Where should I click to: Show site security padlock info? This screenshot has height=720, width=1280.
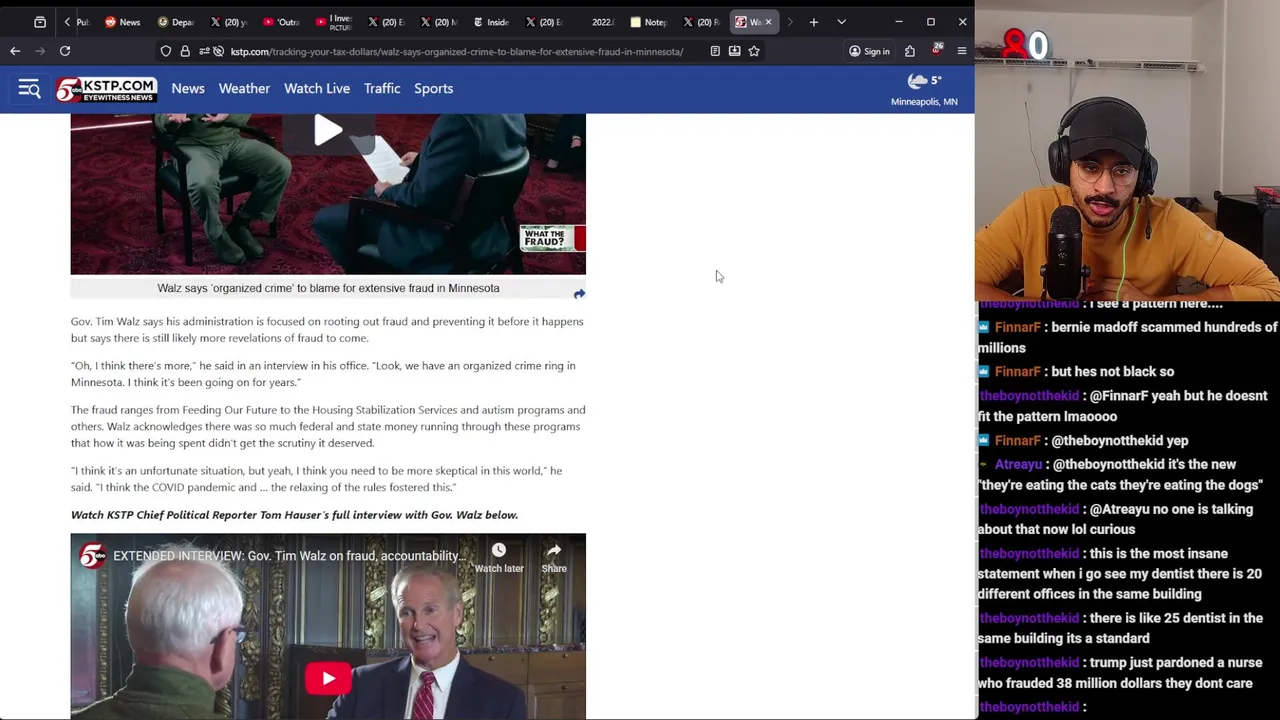click(185, 51)
